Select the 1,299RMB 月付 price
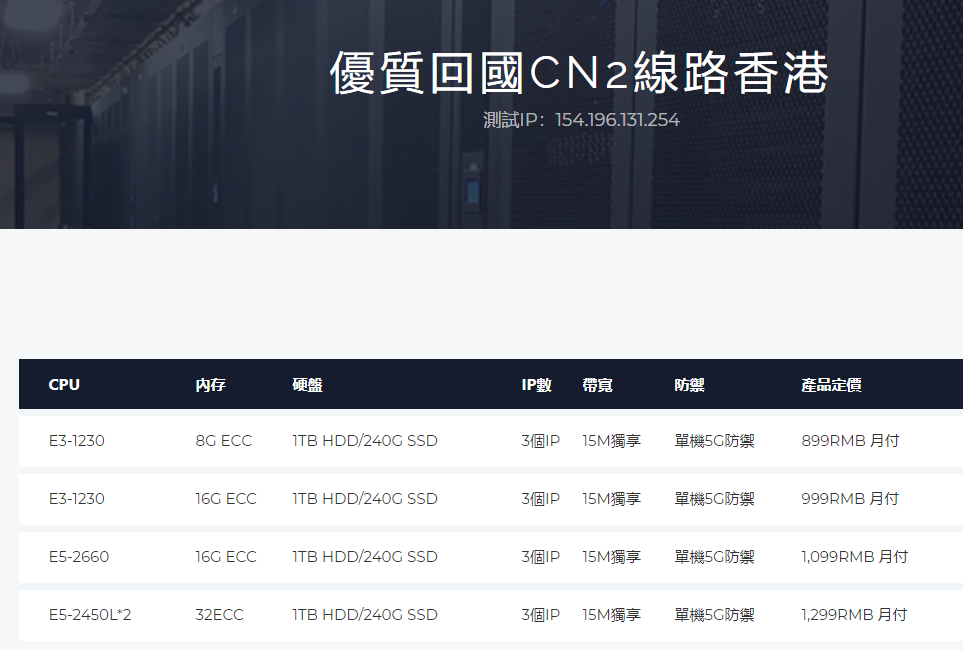 click(854, 614)
